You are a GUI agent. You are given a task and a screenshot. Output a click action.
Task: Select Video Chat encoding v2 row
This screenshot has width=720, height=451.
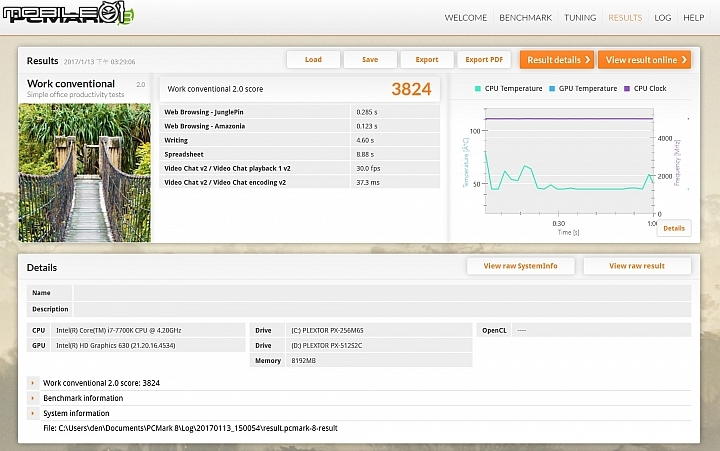click(x=299, y=182)
